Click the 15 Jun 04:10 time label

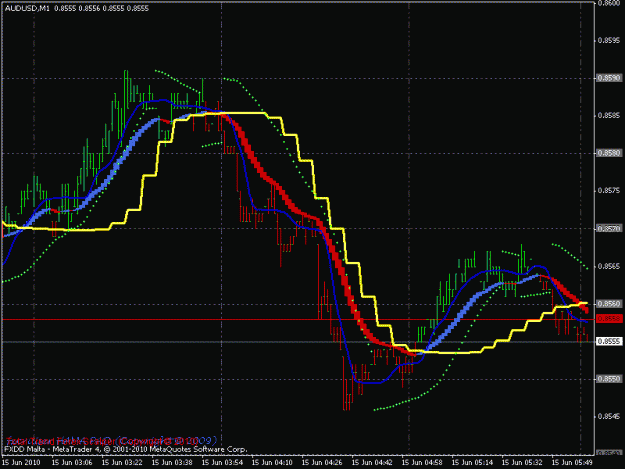click(x=272, y=463)
